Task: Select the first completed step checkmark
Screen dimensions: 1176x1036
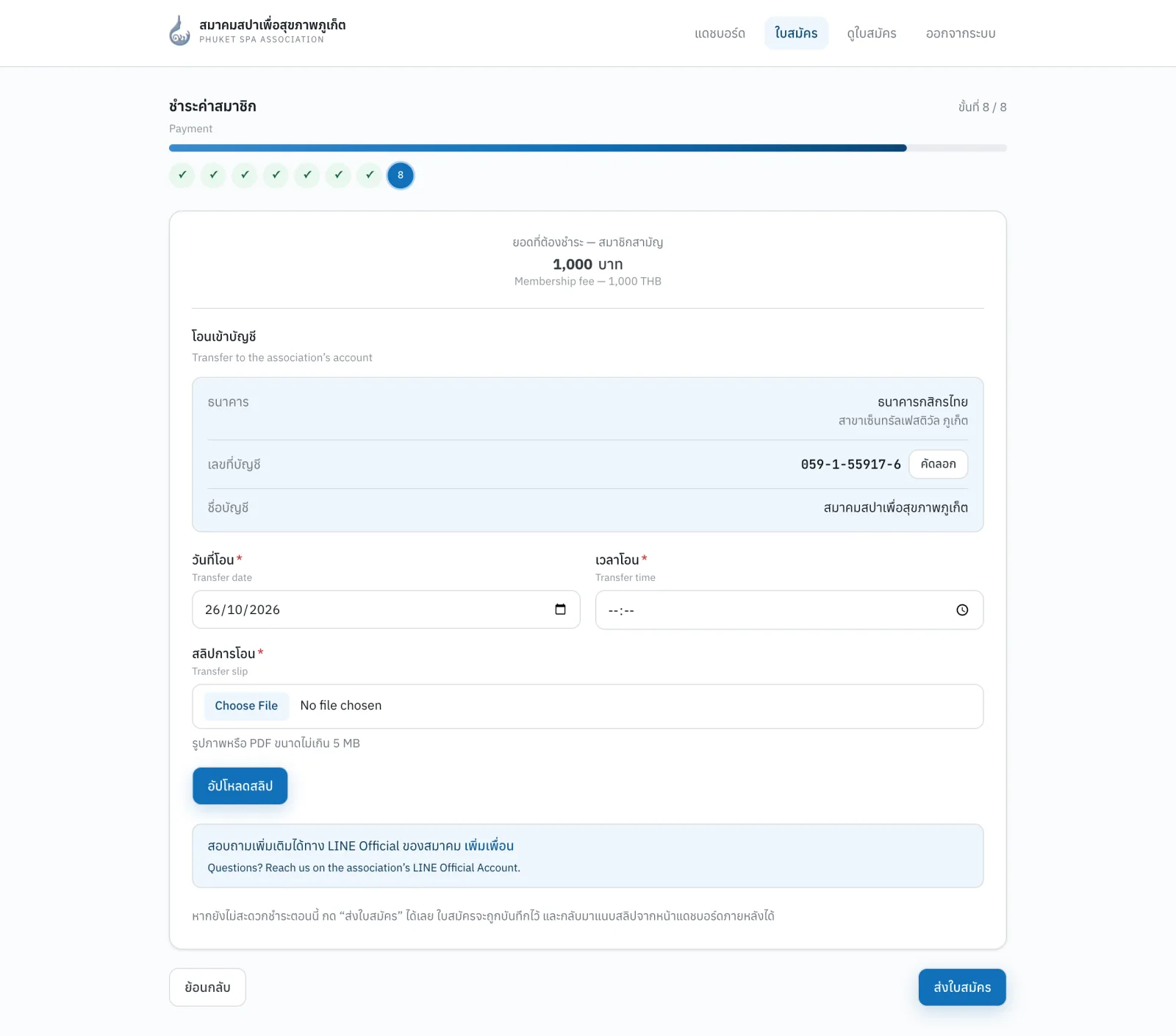Action: pos(182,175)
